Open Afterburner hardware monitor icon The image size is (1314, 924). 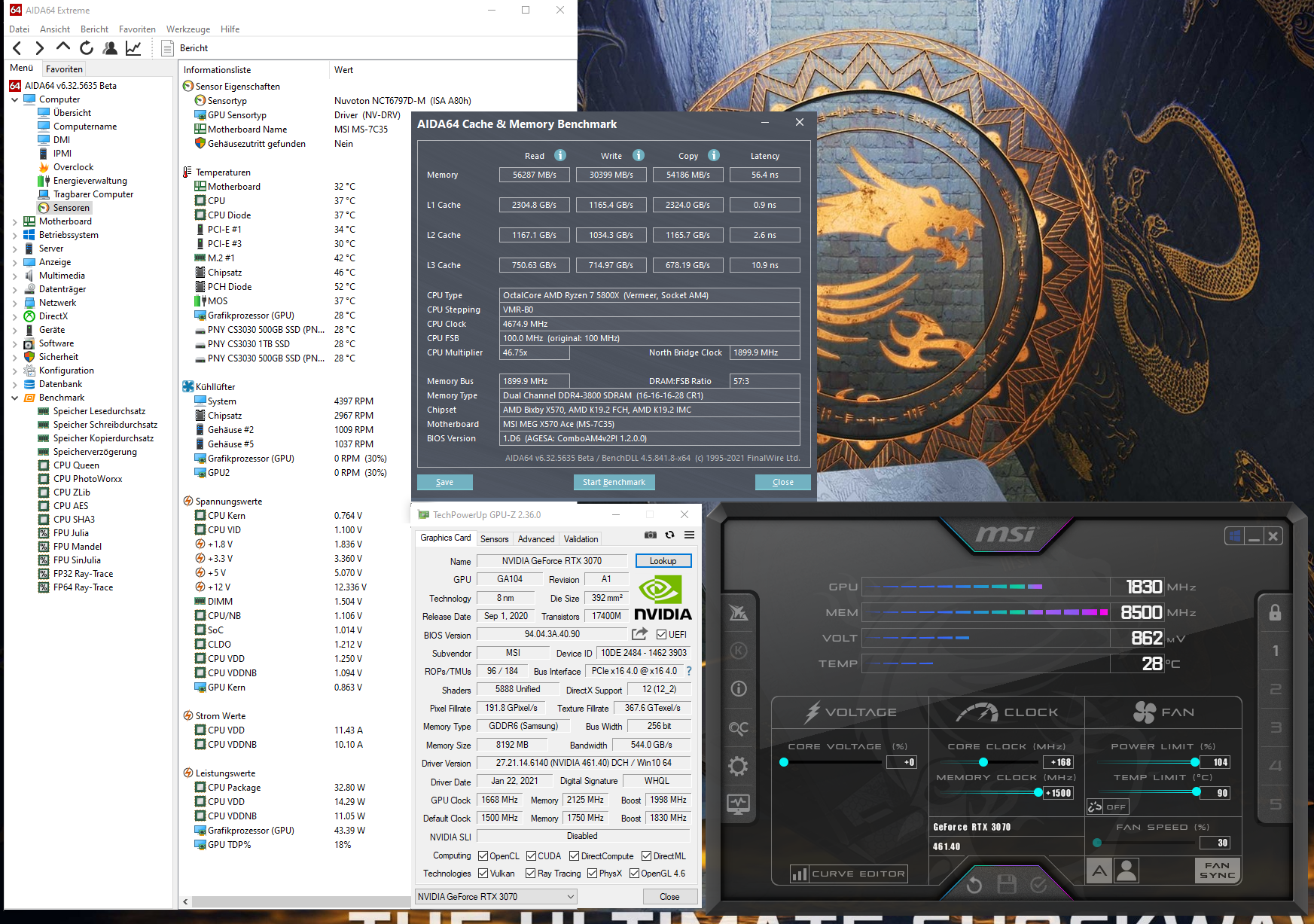pos(739,804)
